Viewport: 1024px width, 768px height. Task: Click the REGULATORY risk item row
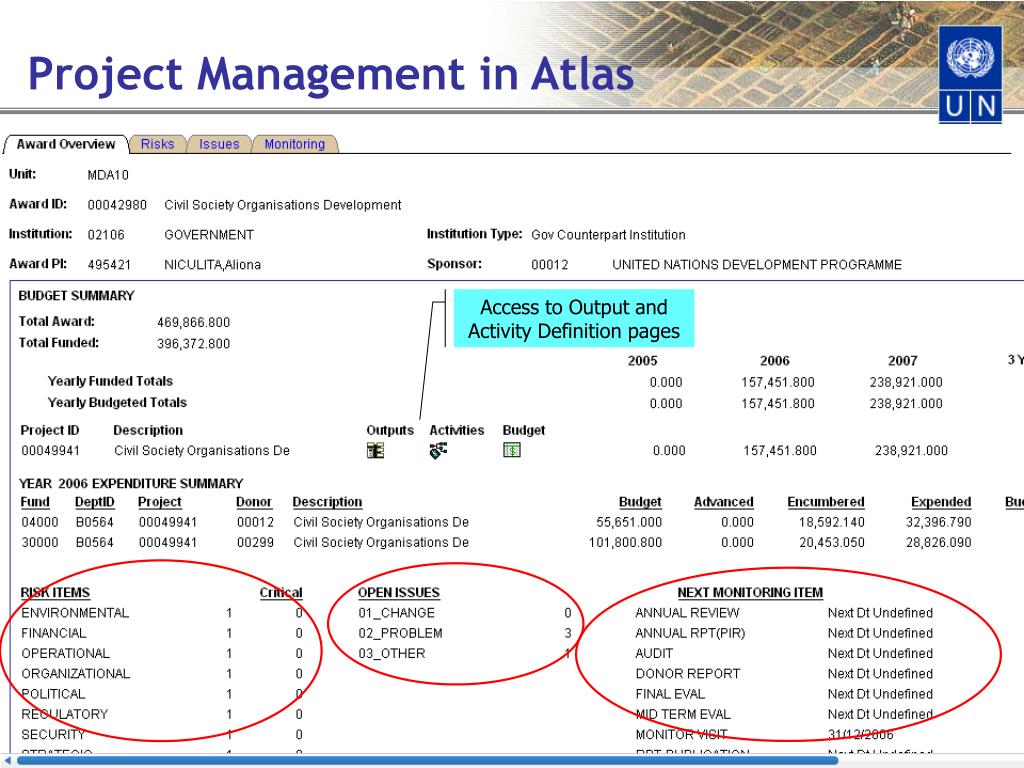[162, 714]
